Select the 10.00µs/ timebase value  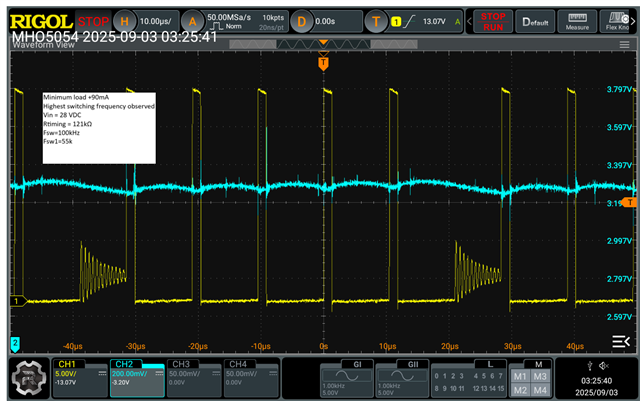point(156,21)
